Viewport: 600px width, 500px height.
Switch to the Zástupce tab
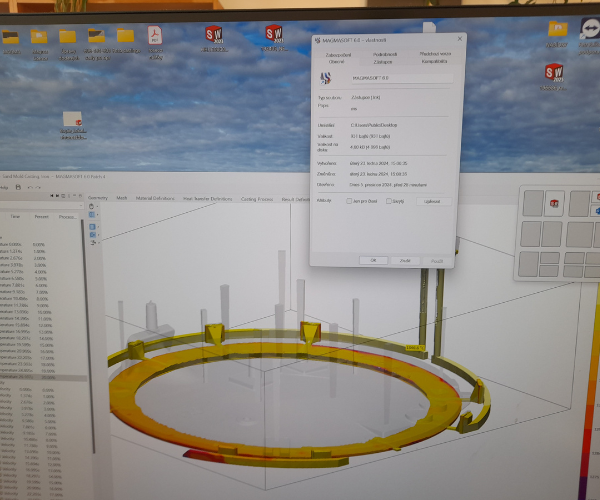coord(382,61)
